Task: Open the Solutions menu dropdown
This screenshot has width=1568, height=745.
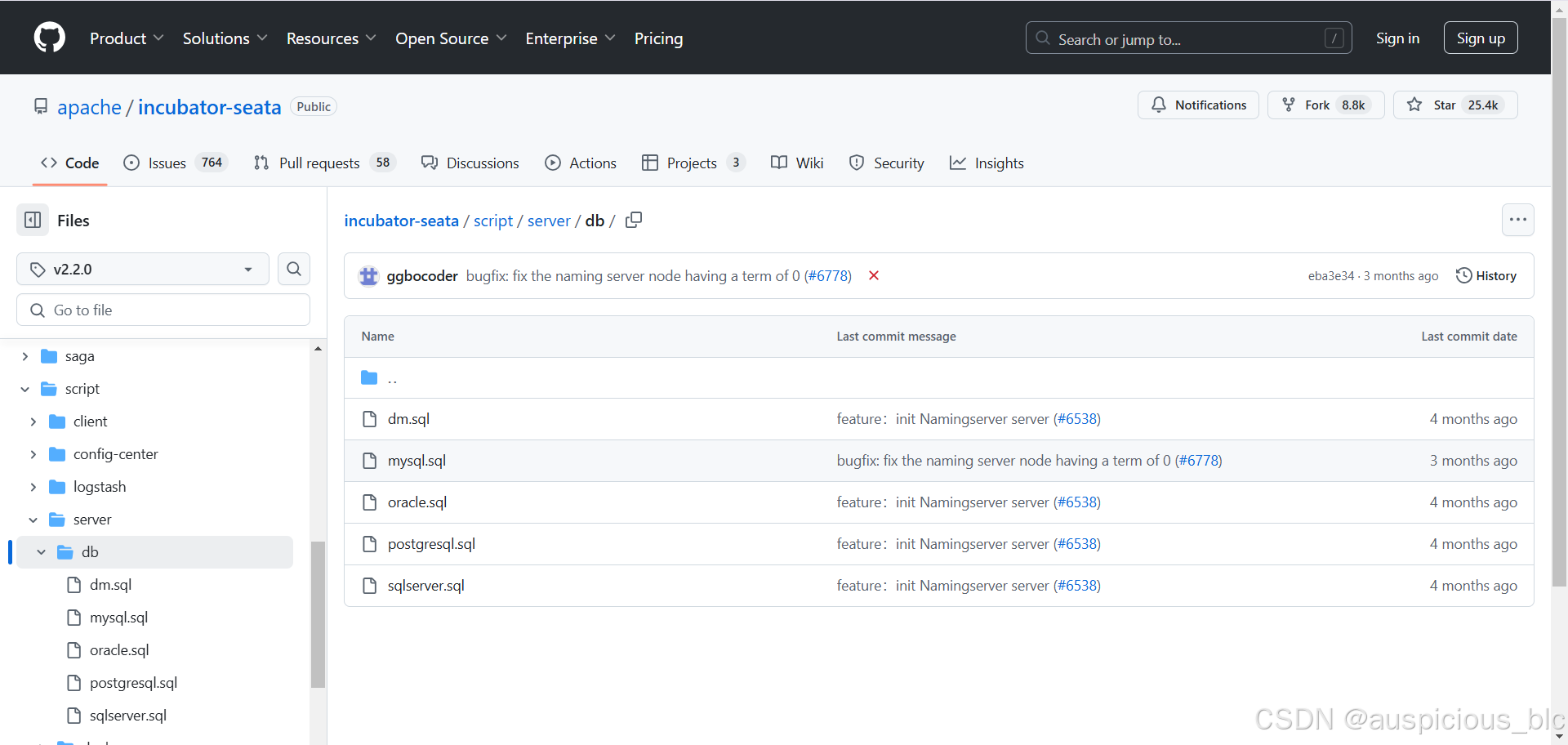Action: (225, 38)
